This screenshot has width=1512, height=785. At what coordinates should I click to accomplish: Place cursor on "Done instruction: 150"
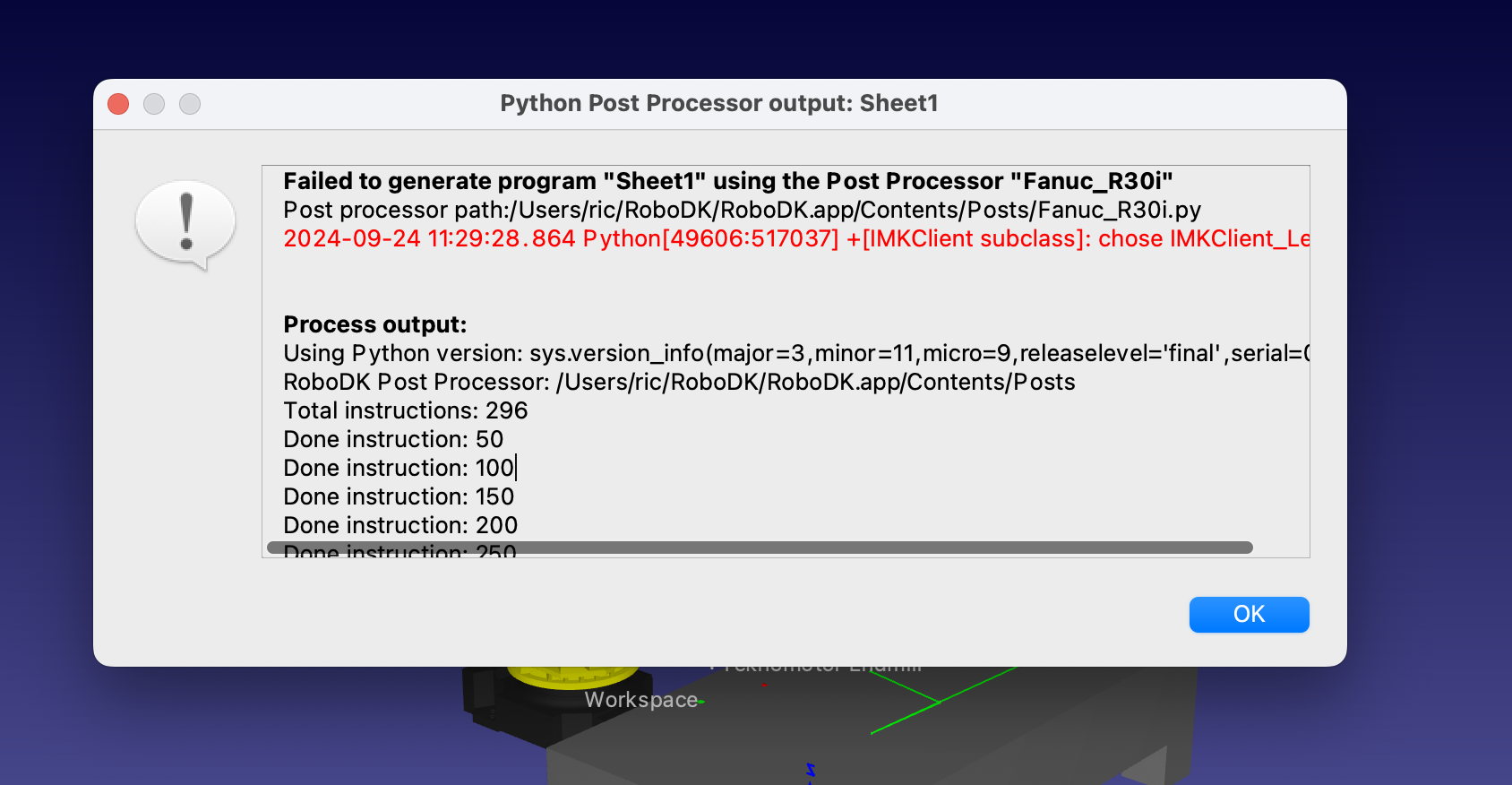tap(399, 497)
